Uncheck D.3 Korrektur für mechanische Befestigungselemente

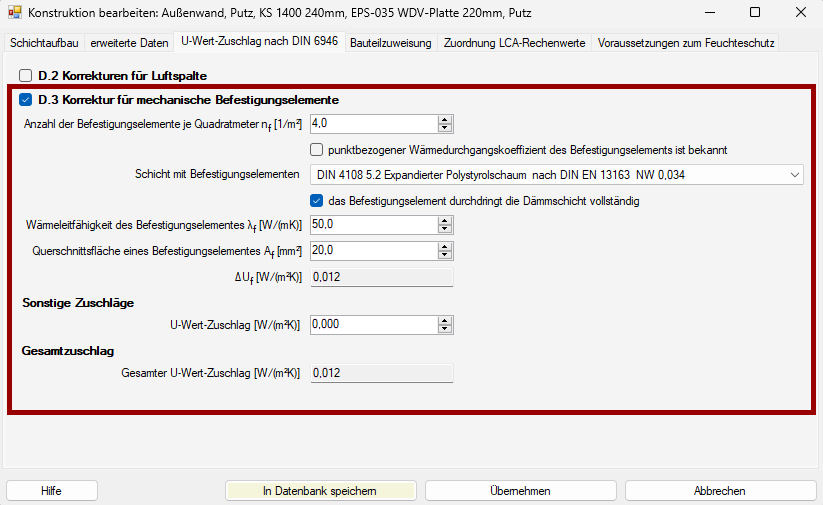tap(26, 100)
